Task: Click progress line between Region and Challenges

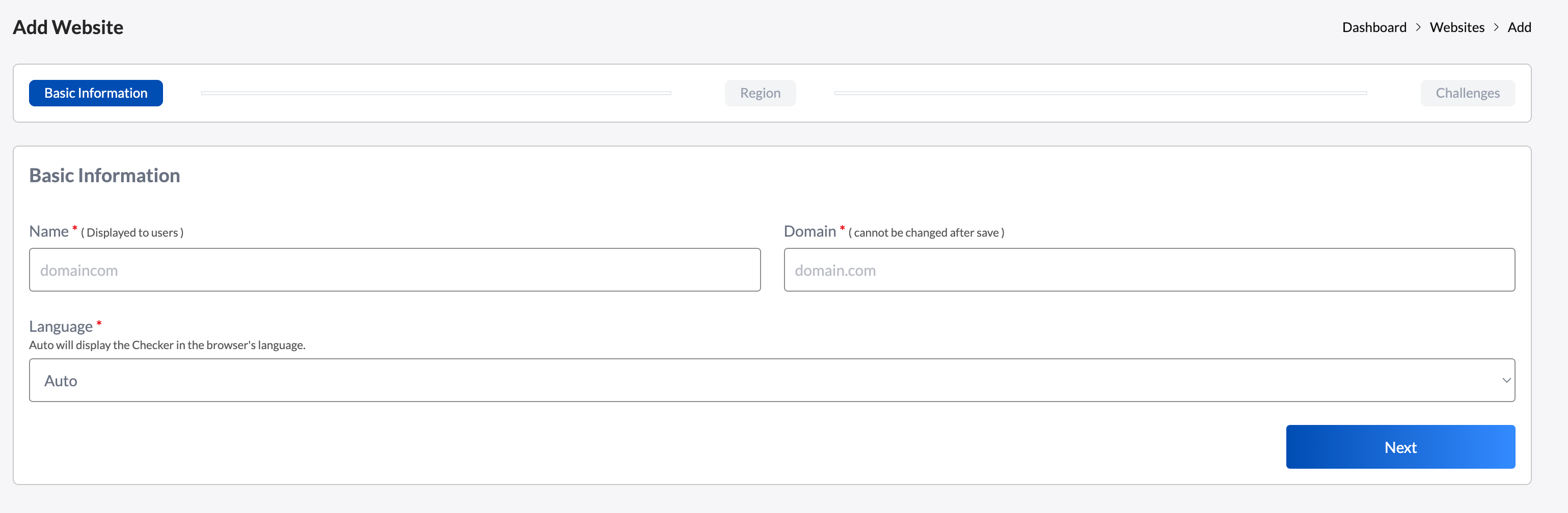Action: coord(1100,93)
